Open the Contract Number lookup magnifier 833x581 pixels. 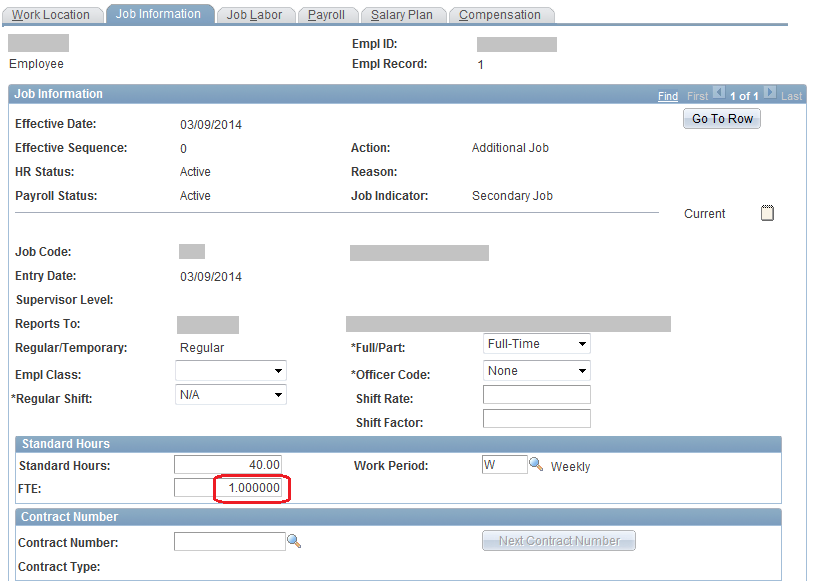click(294, 541)
